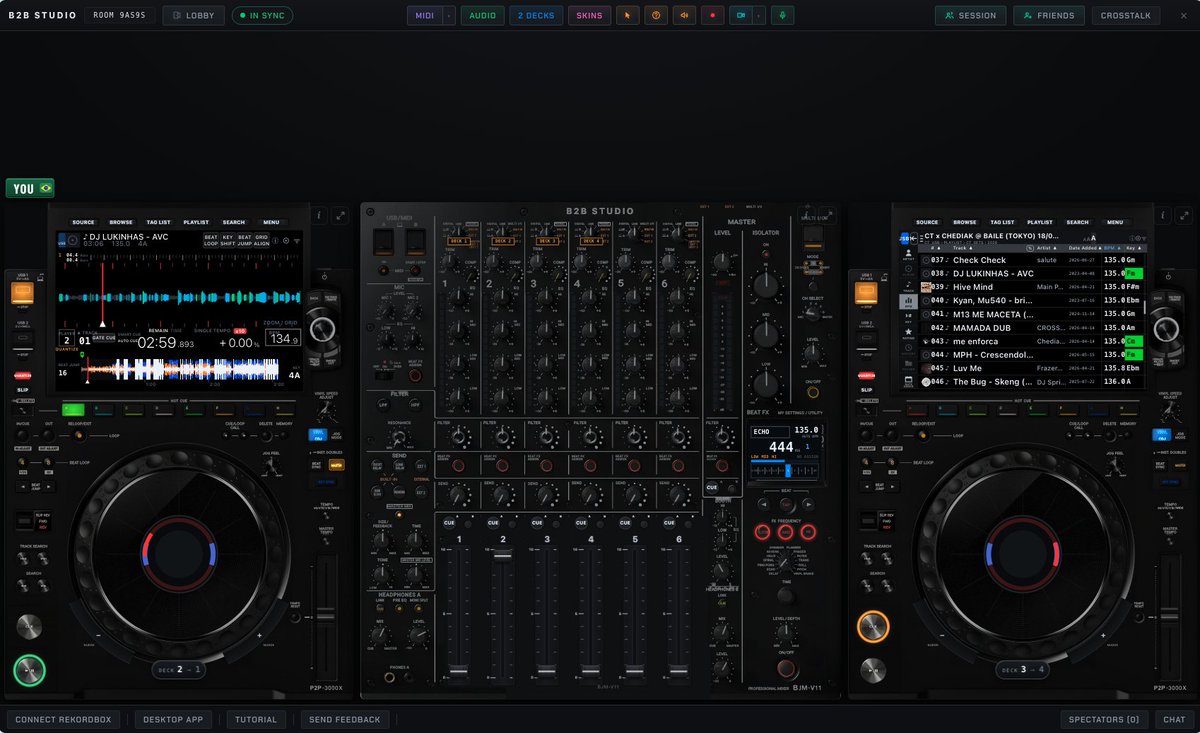Toggle channel 2 CUE button on mixer
Image resolution: width=1200 pixels, height=733 pixels.
[493, 523]
